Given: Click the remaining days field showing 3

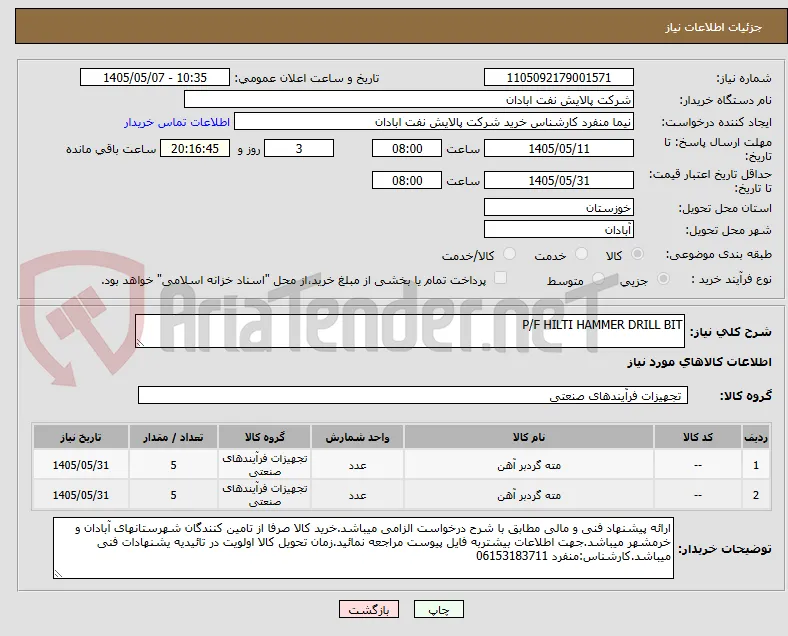Looking at the screenshot, I should 299,148.
